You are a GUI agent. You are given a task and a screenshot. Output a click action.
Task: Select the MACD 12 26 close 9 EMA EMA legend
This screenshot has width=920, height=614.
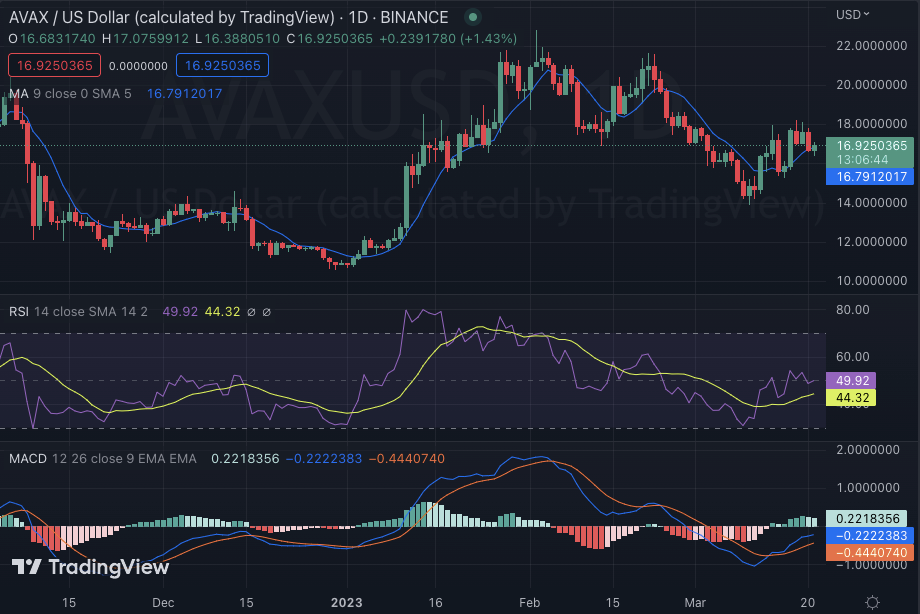(x=103, y=458)
